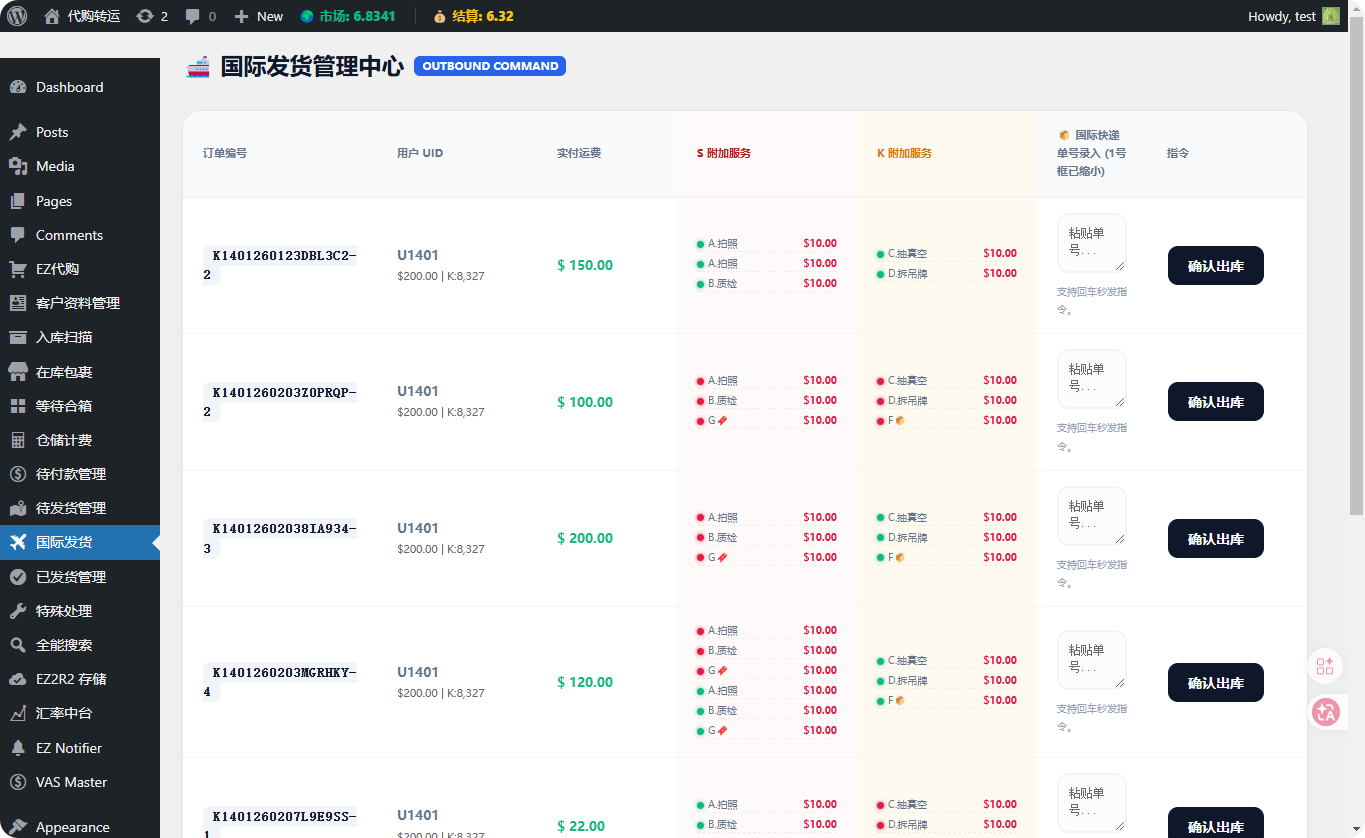Click the 入库扫描 sidebar icon

click(x=18, y=337)
